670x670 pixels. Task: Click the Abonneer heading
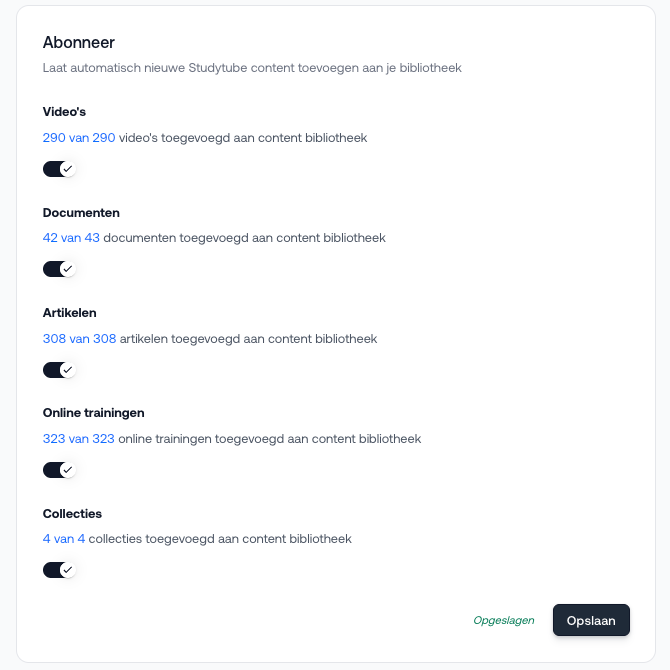tap(79, 43)
